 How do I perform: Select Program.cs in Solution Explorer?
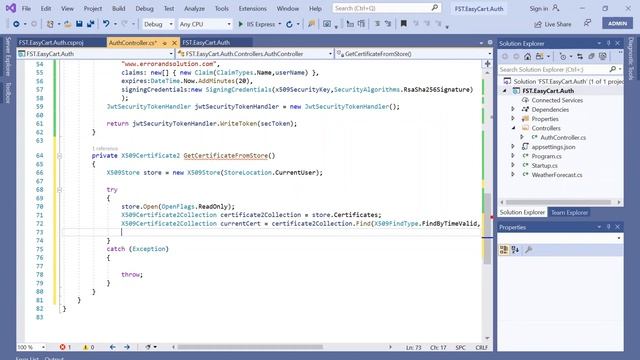click(546, 156)
